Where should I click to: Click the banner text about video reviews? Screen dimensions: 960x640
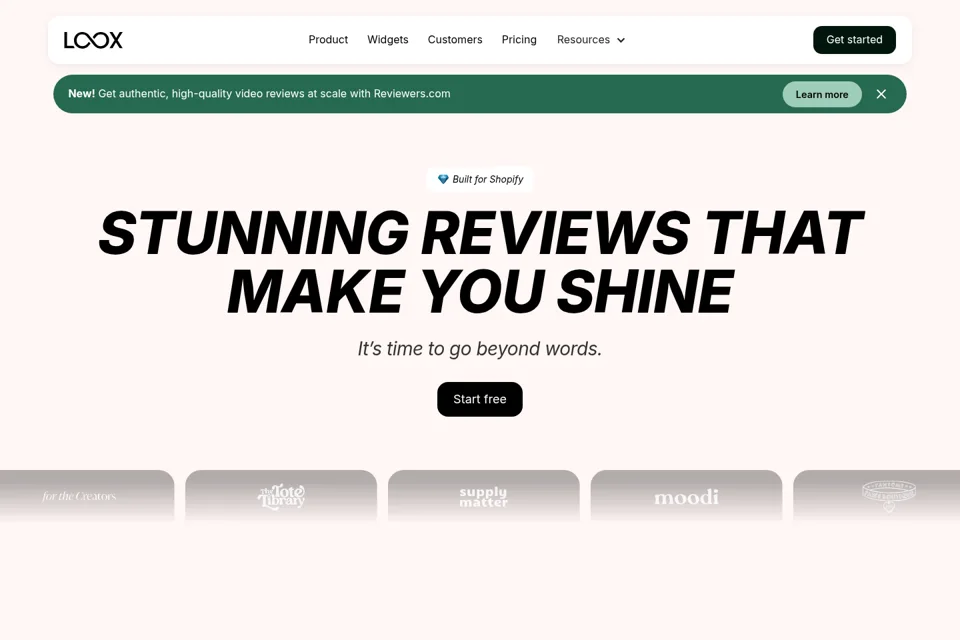[259, 94]
